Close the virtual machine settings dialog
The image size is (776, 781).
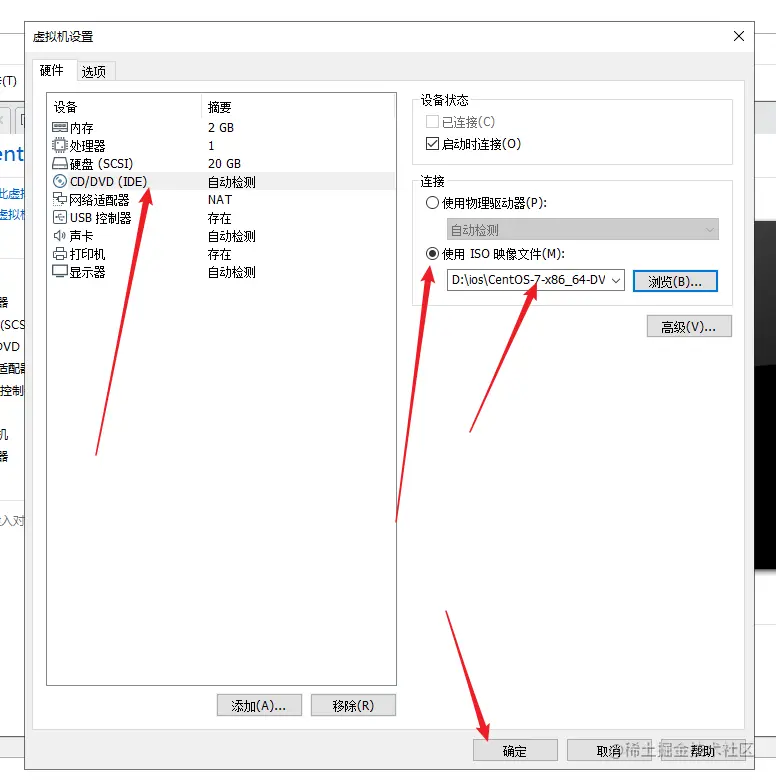tap(739, 36)
